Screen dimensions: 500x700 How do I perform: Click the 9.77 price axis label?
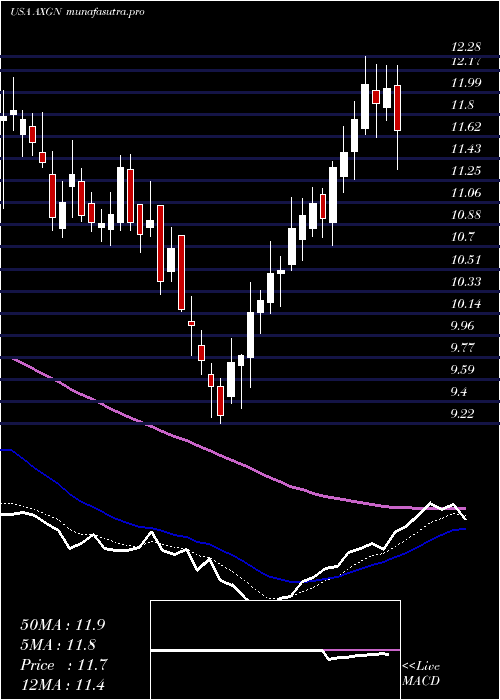pyautogui.click(x=462, y=347)
